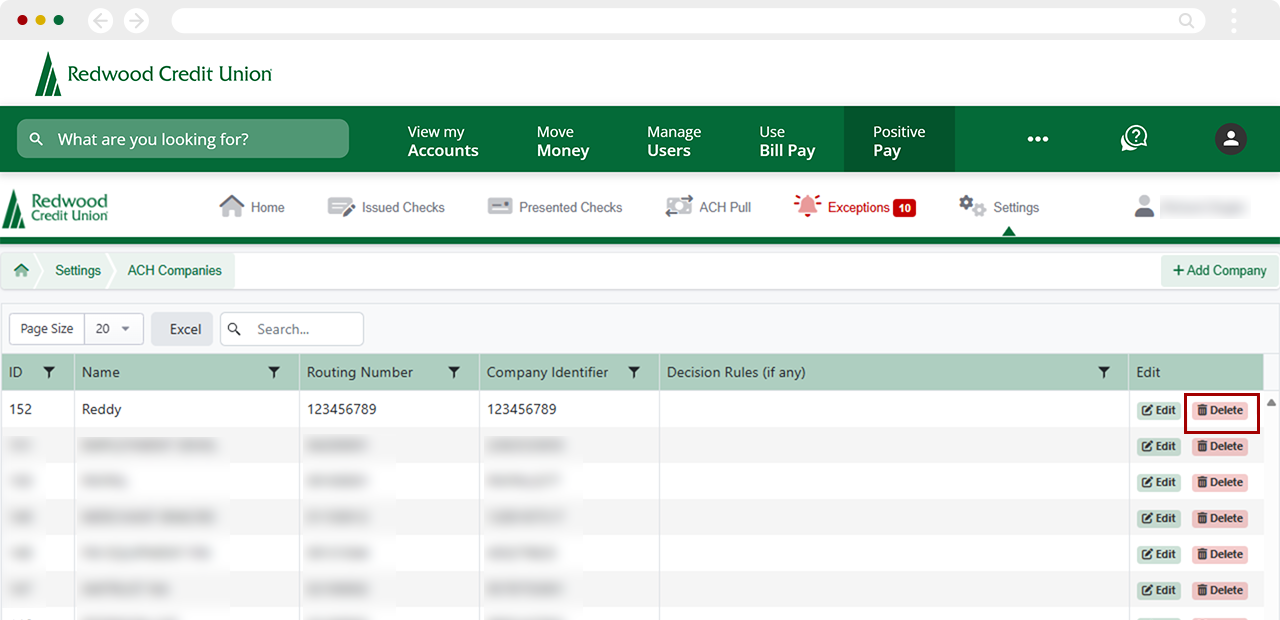The image size is (1280, 620).
Task: Select the Positive Pay menu tab
Action: pyautogui.click(x=899, y=141)
